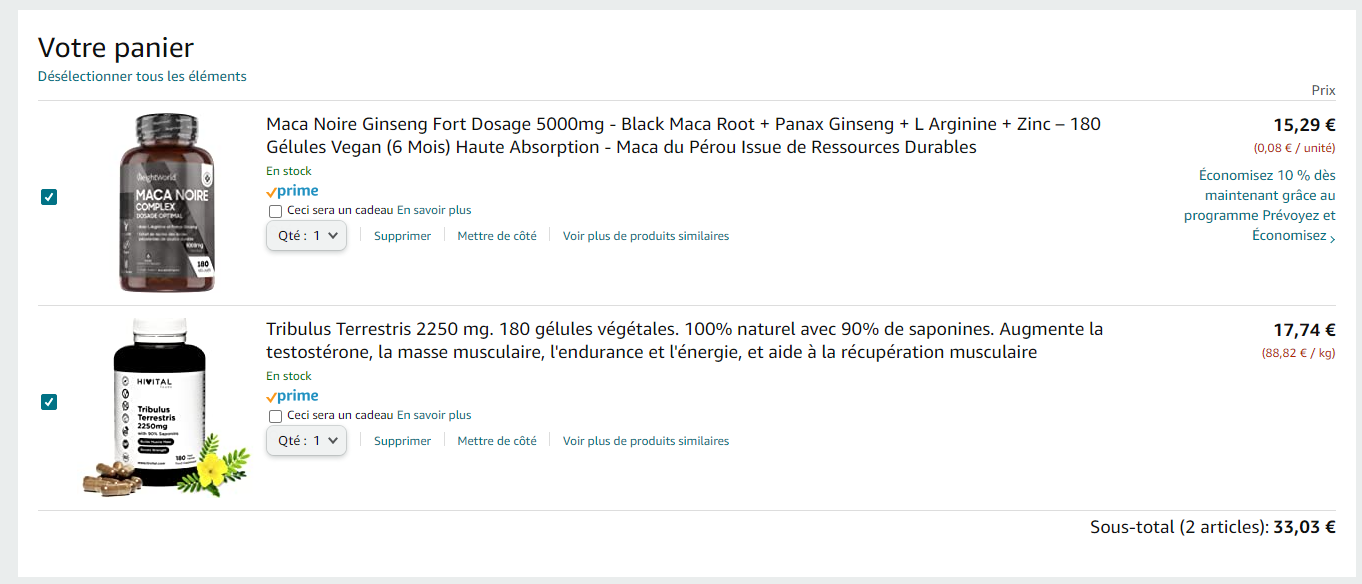
Task: Click En stock label under Maca Noire
Action: point(289,171)
